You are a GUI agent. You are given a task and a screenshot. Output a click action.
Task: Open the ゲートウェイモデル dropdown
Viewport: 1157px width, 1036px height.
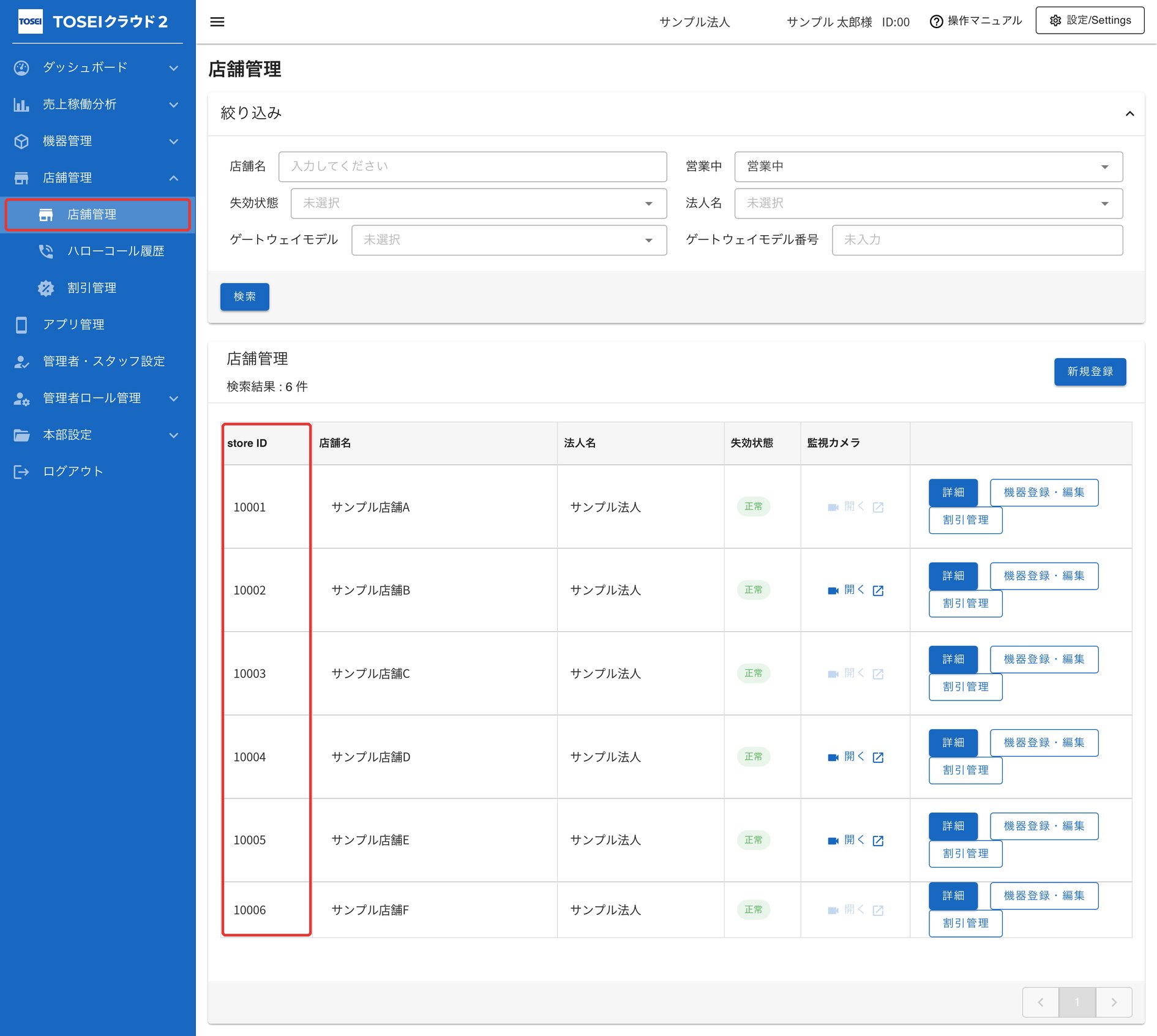click(509, 240)
